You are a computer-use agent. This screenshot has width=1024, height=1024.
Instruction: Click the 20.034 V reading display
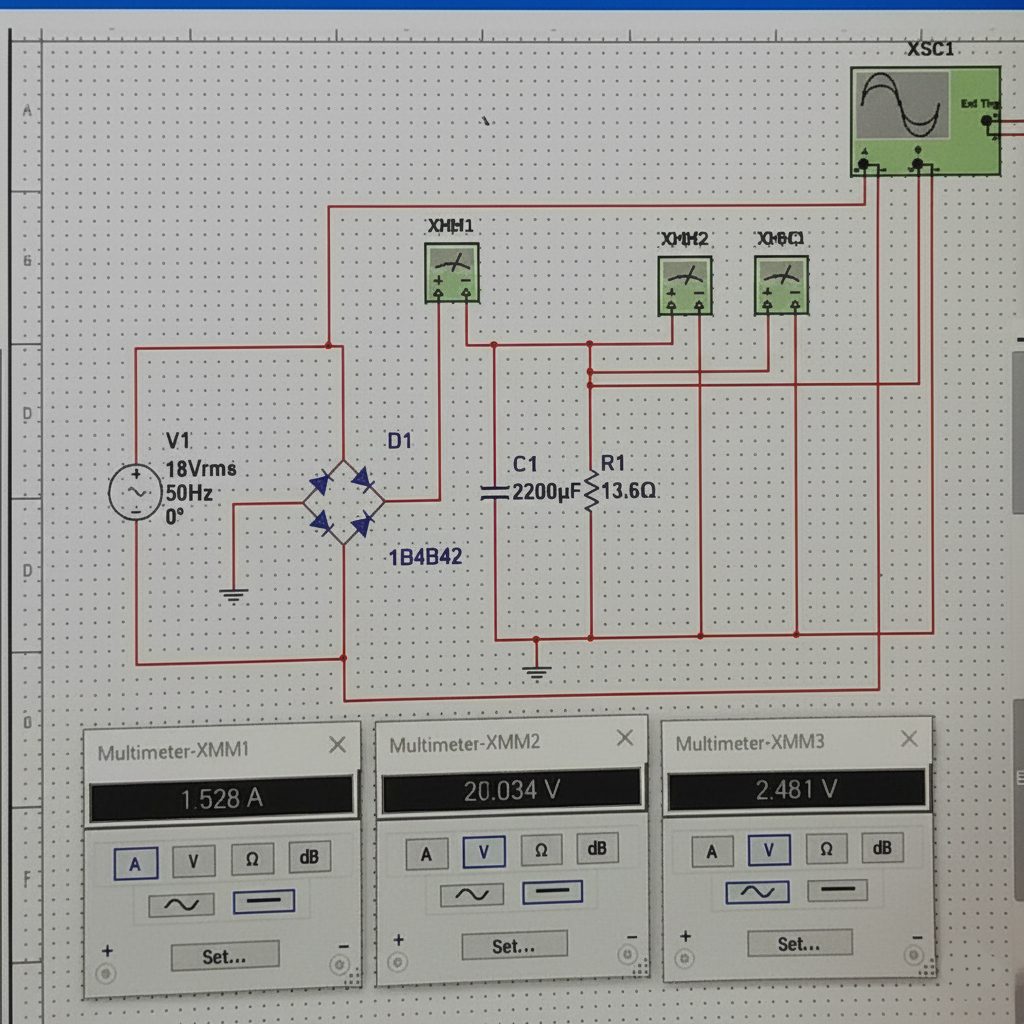[511, 791]
